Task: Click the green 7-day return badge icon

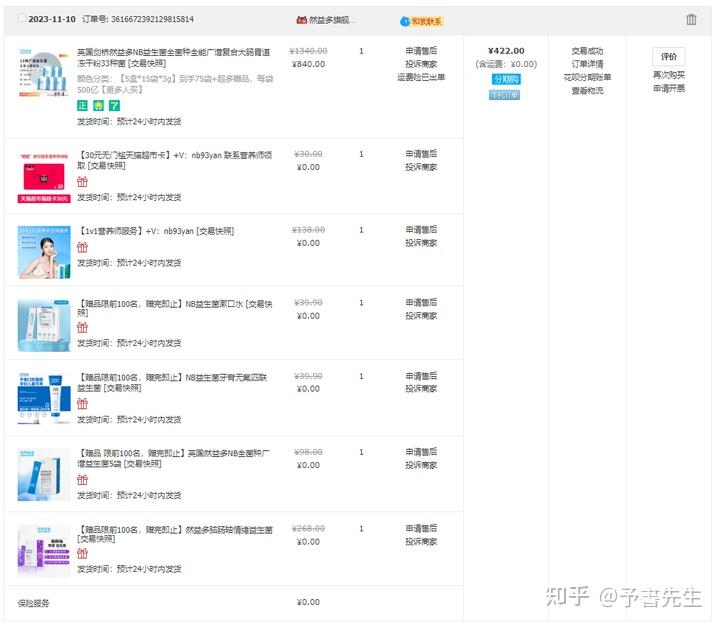Action: (x=114, y=106)
